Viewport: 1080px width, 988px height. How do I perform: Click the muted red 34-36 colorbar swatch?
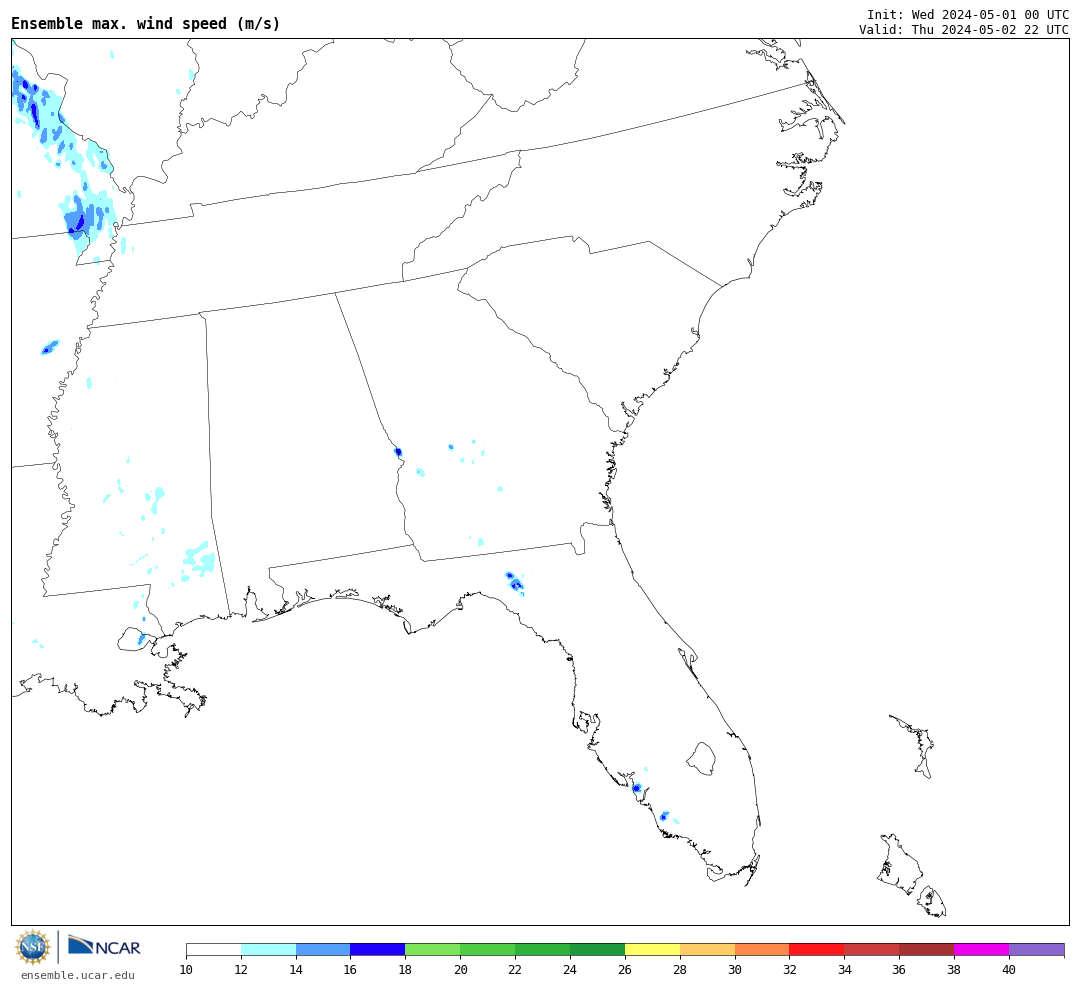(x=872, y=949)
